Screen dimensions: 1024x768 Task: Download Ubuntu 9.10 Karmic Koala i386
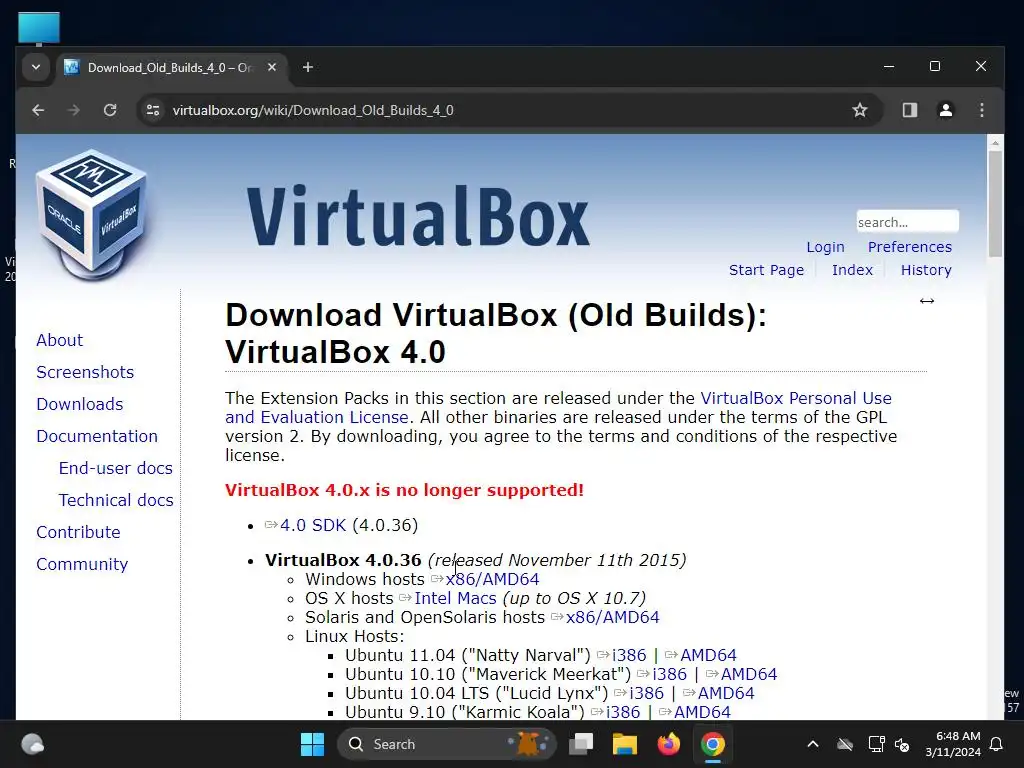coord(623,712)
